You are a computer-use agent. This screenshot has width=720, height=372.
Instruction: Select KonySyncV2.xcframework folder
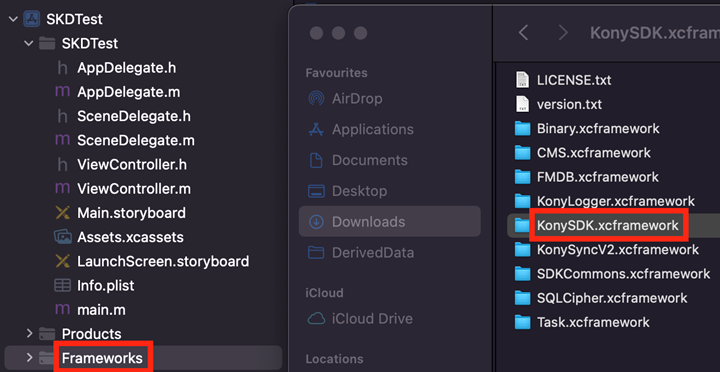(x=618, y=250)
